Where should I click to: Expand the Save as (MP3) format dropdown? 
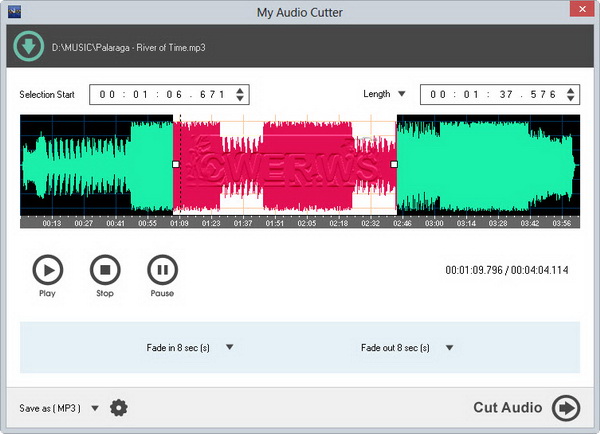pyautogui.click(x=95, y=408)
